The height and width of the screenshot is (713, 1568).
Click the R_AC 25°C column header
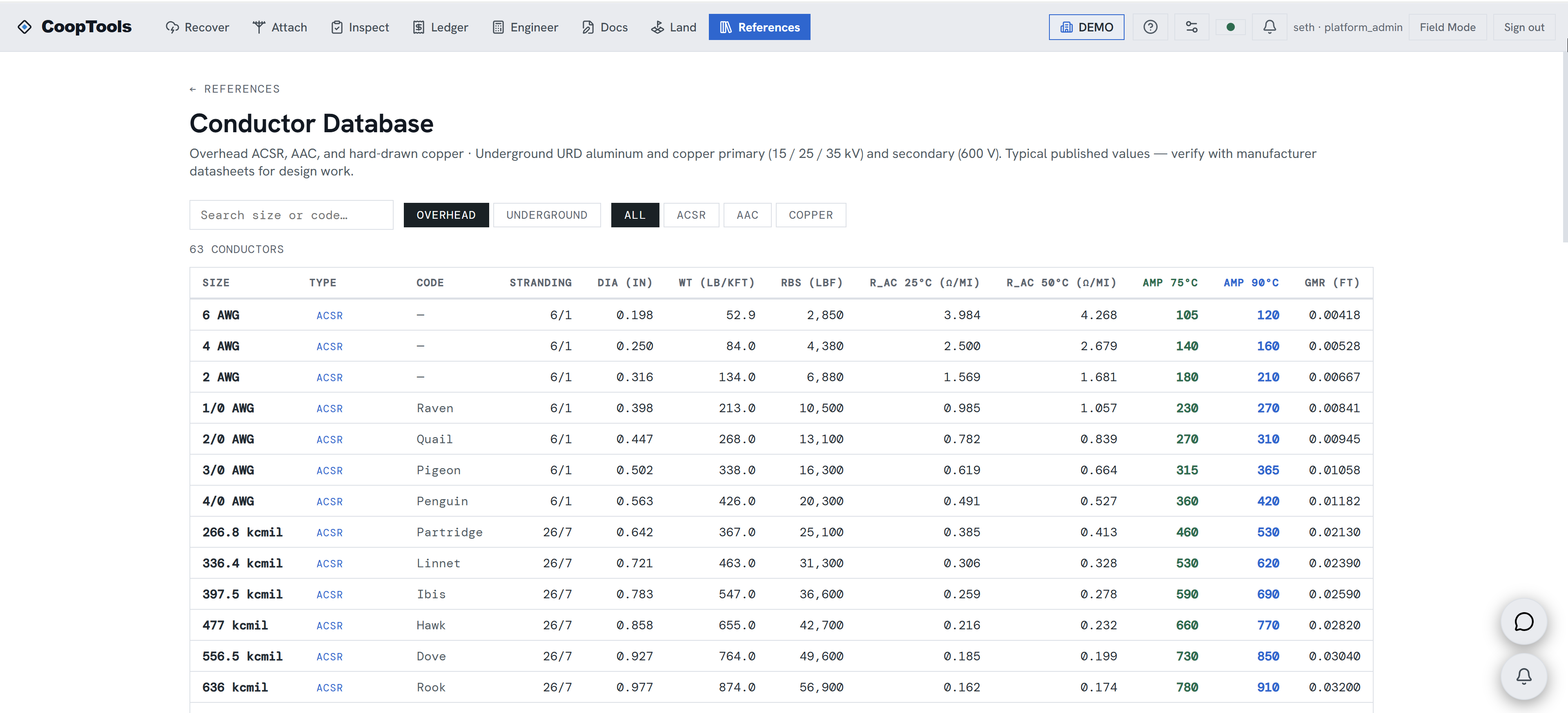coord(924,282)
